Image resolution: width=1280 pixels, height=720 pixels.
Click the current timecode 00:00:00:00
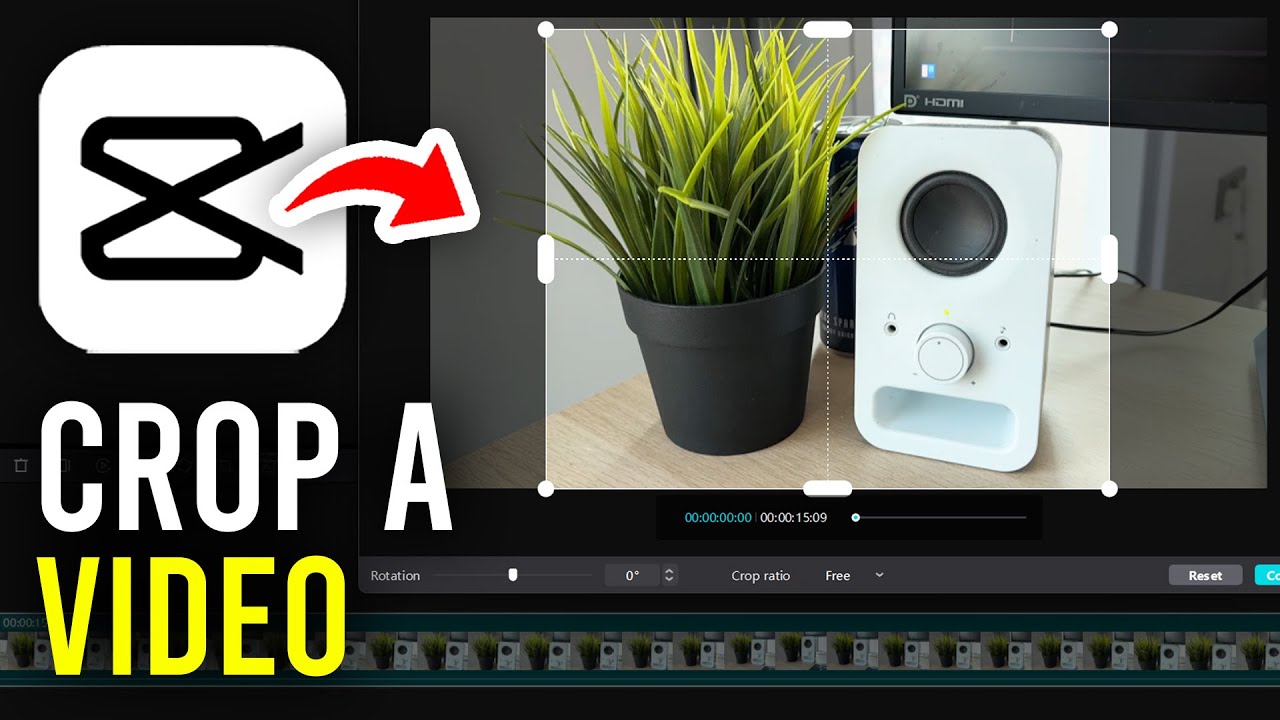pos(718,517)
